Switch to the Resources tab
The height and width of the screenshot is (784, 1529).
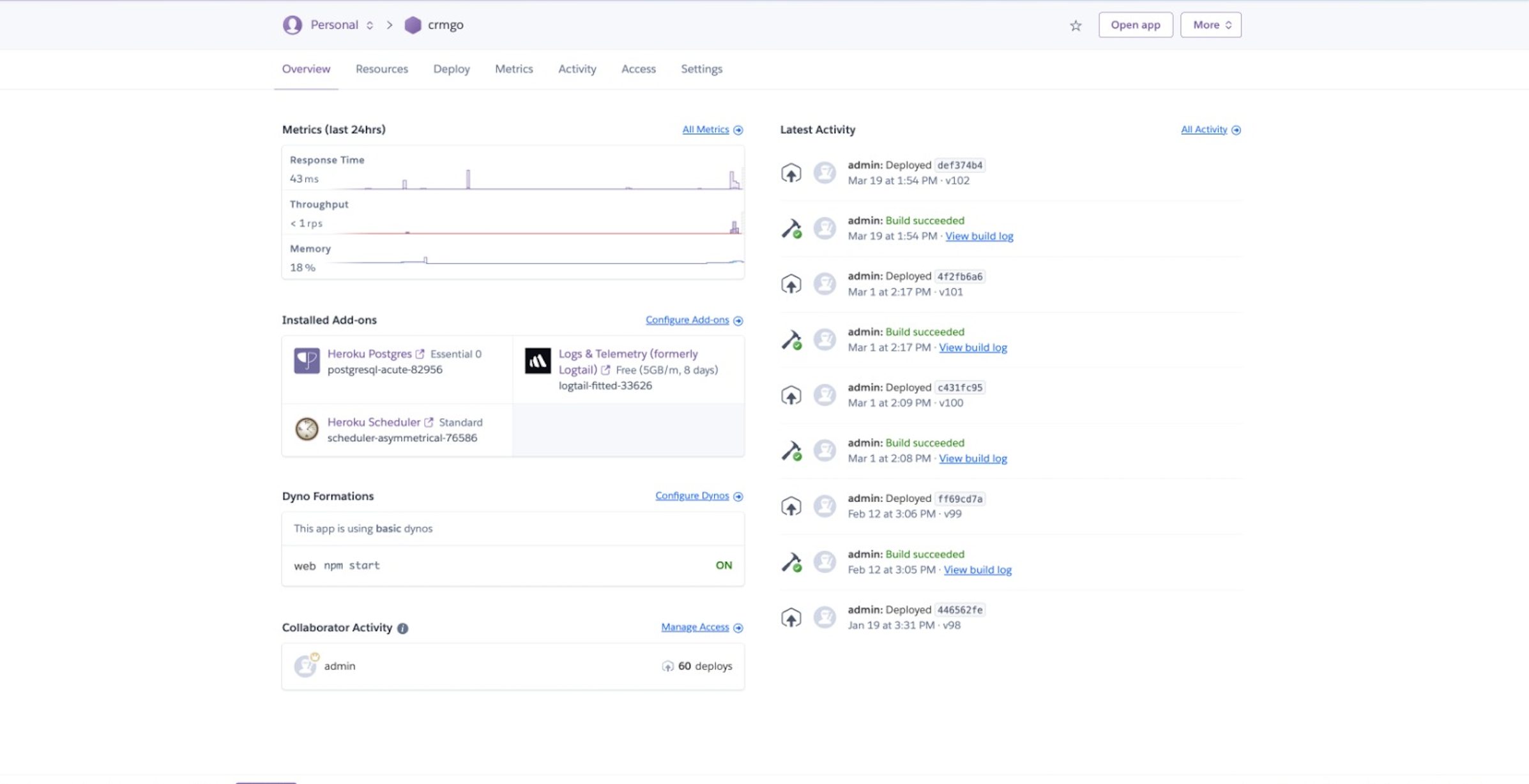(381, 69)
